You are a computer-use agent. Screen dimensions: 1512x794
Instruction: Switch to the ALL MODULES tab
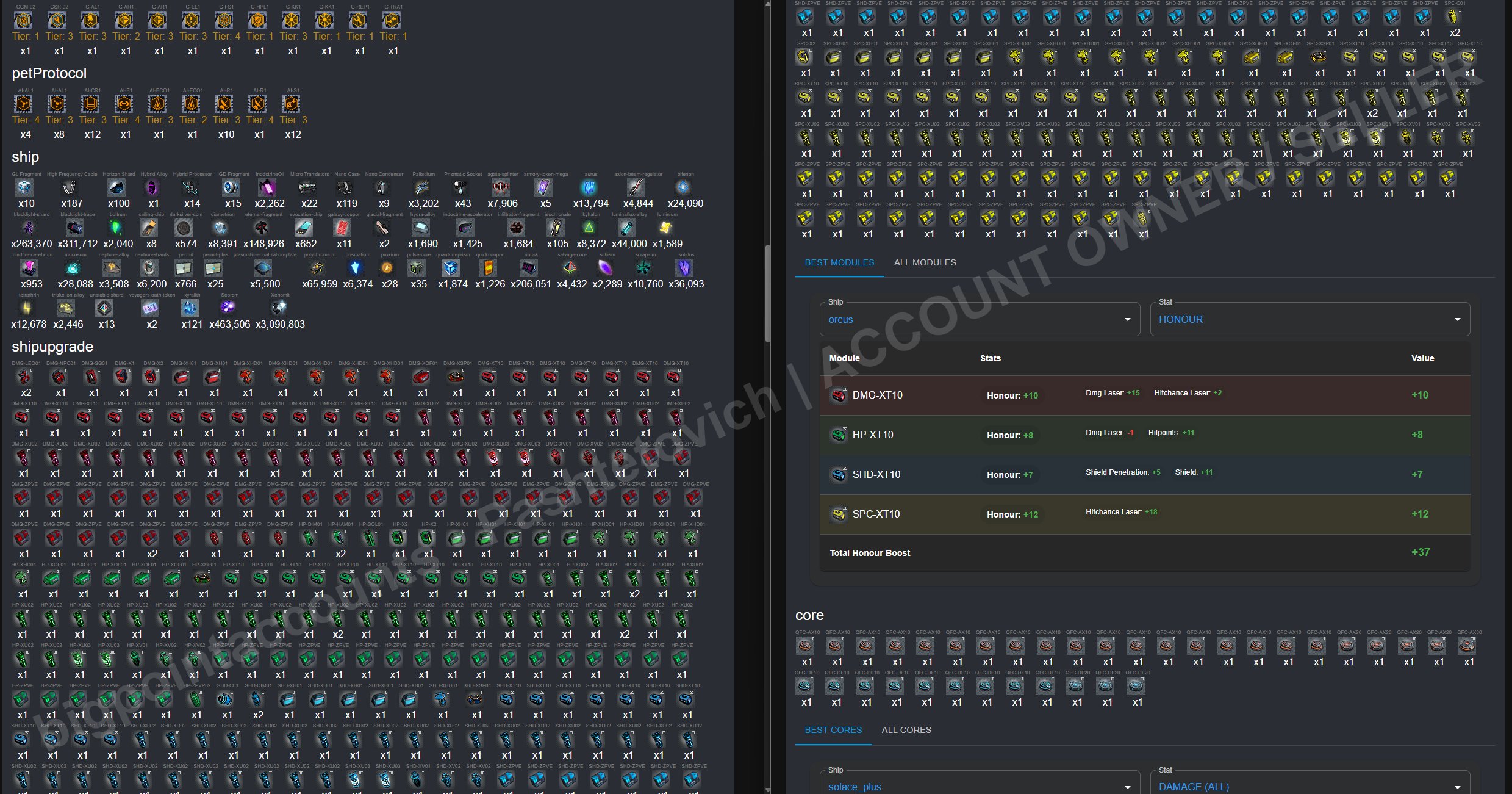click(x=925, y=263)
